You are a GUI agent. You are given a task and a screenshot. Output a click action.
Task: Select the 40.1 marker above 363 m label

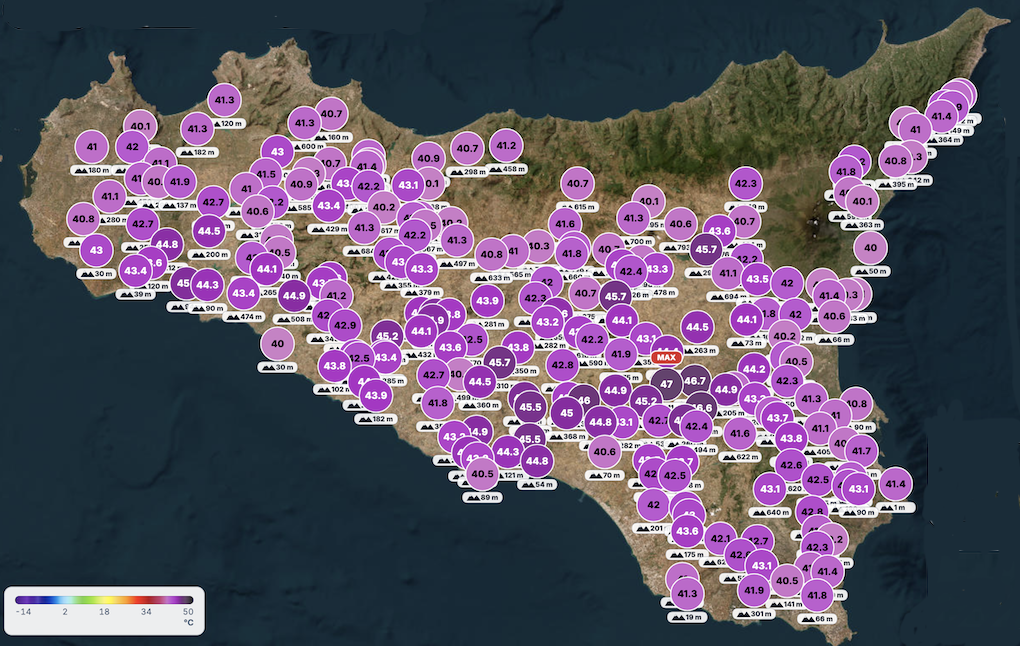pyautogui.click(x=863, y=201)
